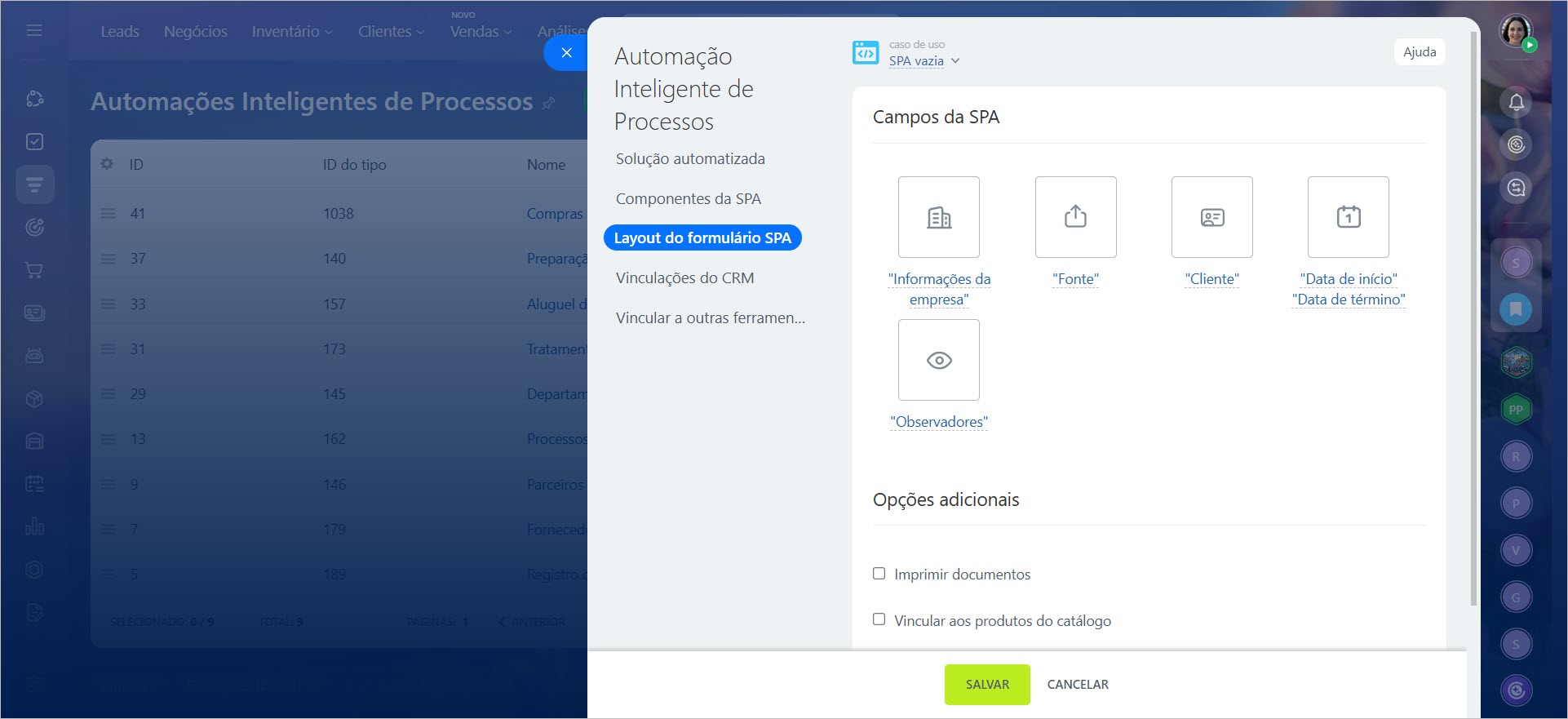Choose the "Cliente" contact card icon
1568x719 pixels.
point(1211,217)
